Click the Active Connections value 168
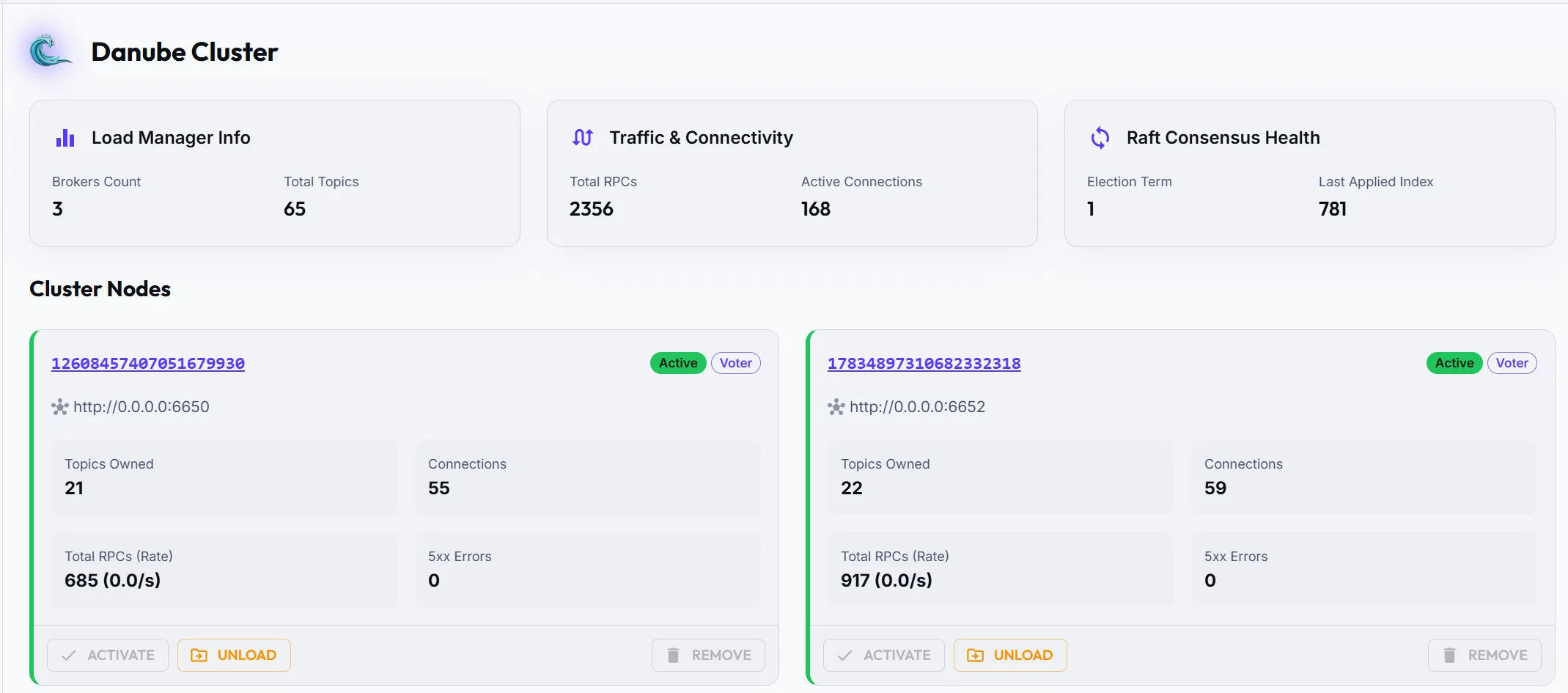This screenshot has height=693, width=1568. coord(816,209)
